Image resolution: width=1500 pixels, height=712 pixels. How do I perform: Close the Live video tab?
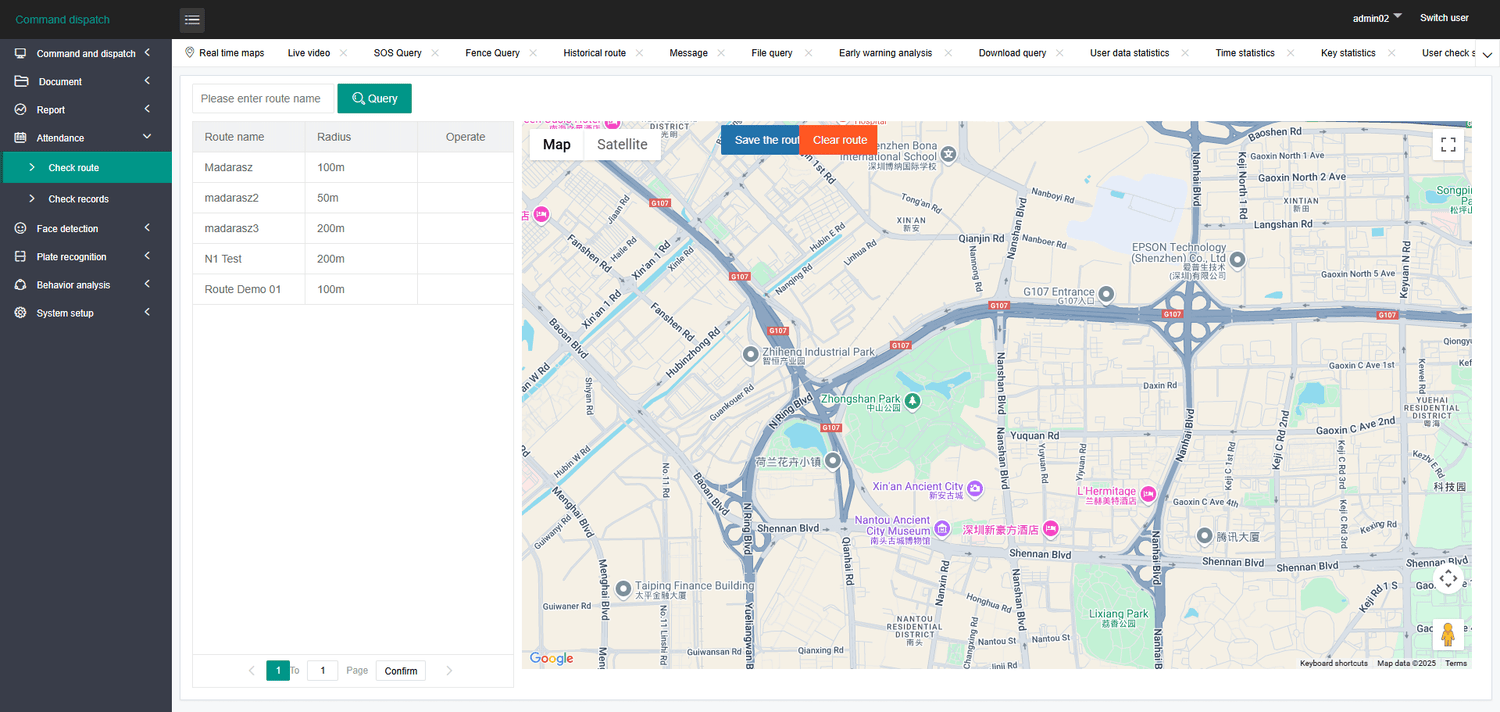pos(343,53)
